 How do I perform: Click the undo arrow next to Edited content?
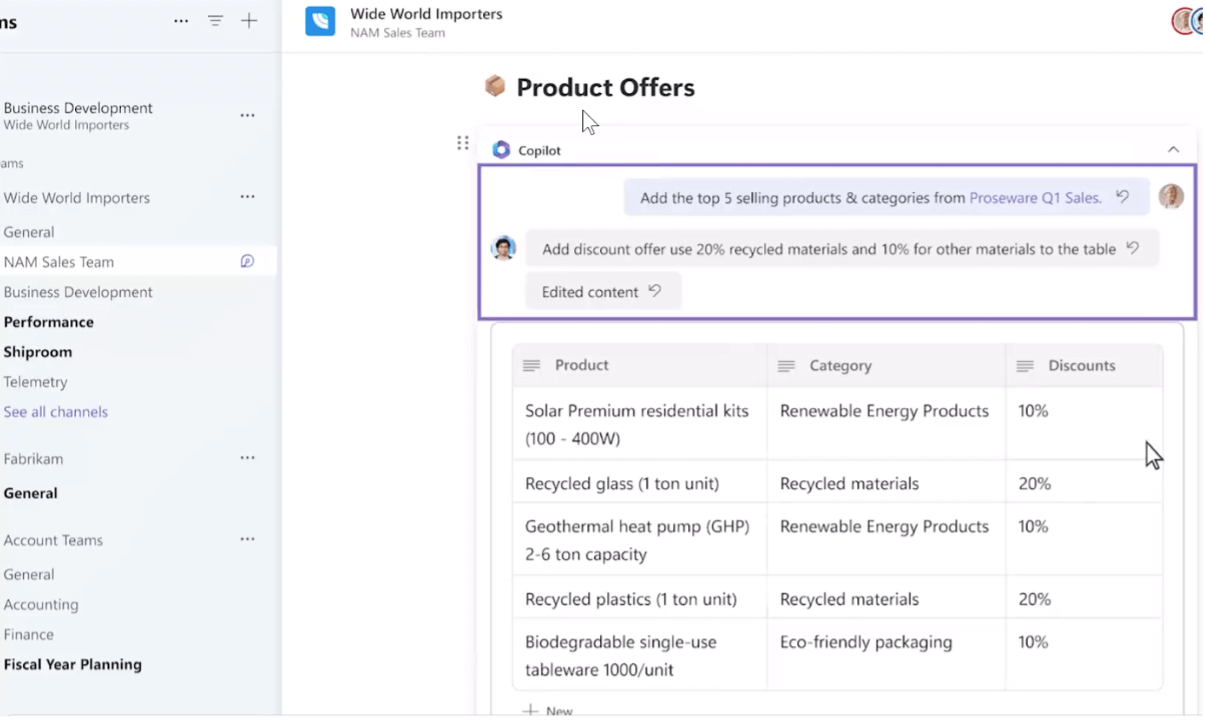(x=654, y=291)
